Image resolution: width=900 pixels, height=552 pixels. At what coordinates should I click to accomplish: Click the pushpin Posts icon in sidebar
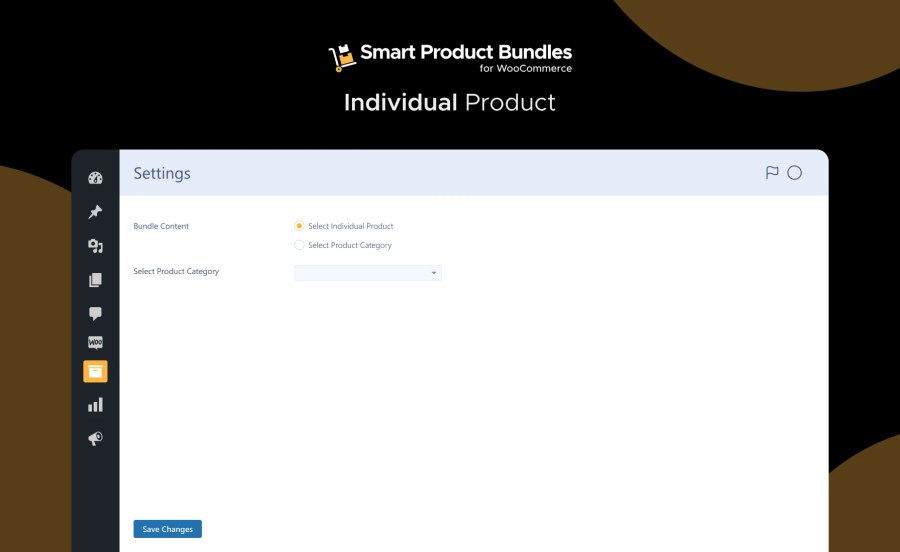(x=95, y=212)
